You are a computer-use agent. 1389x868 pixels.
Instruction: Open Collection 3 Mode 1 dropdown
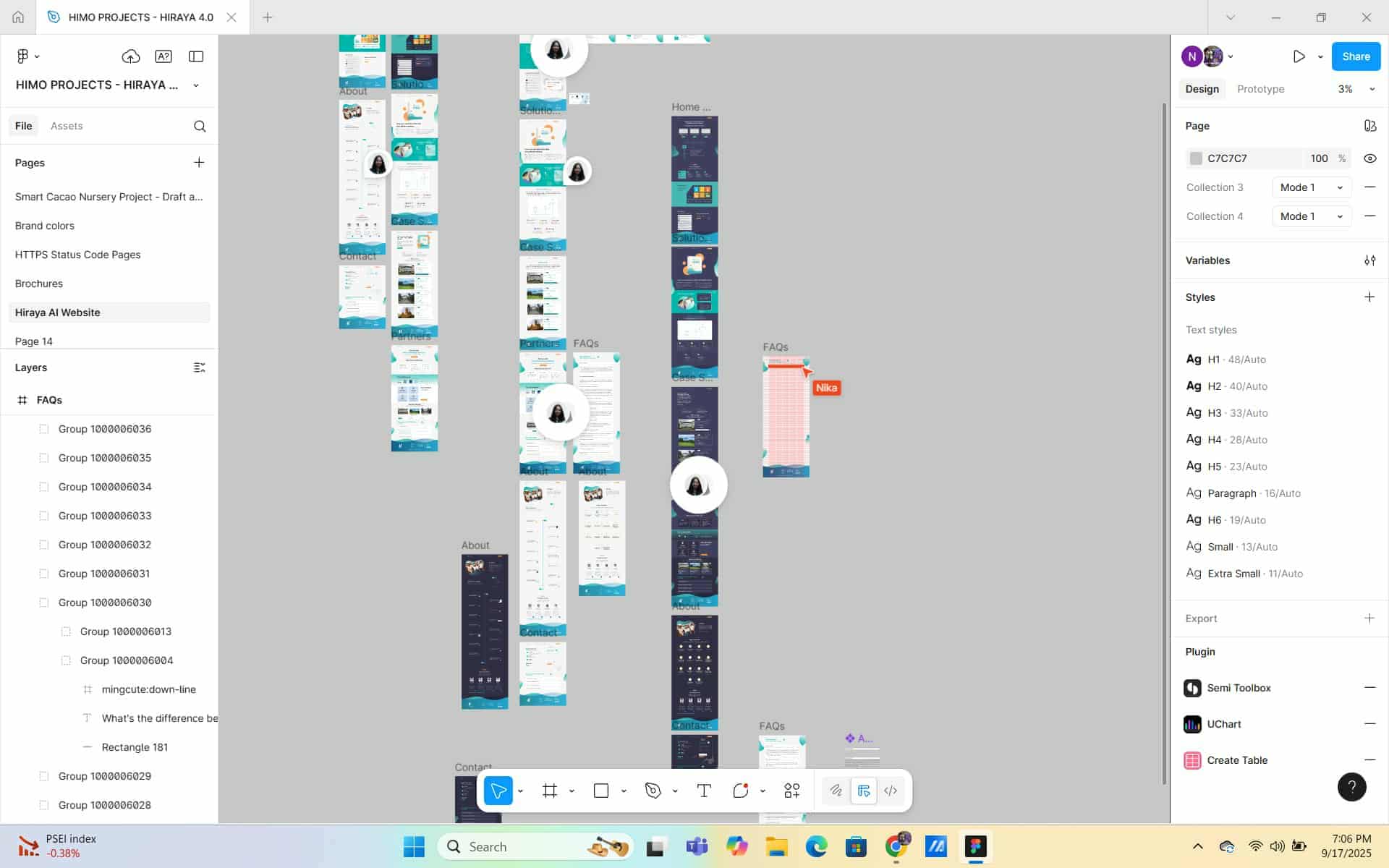click(x=1311, y=187)
